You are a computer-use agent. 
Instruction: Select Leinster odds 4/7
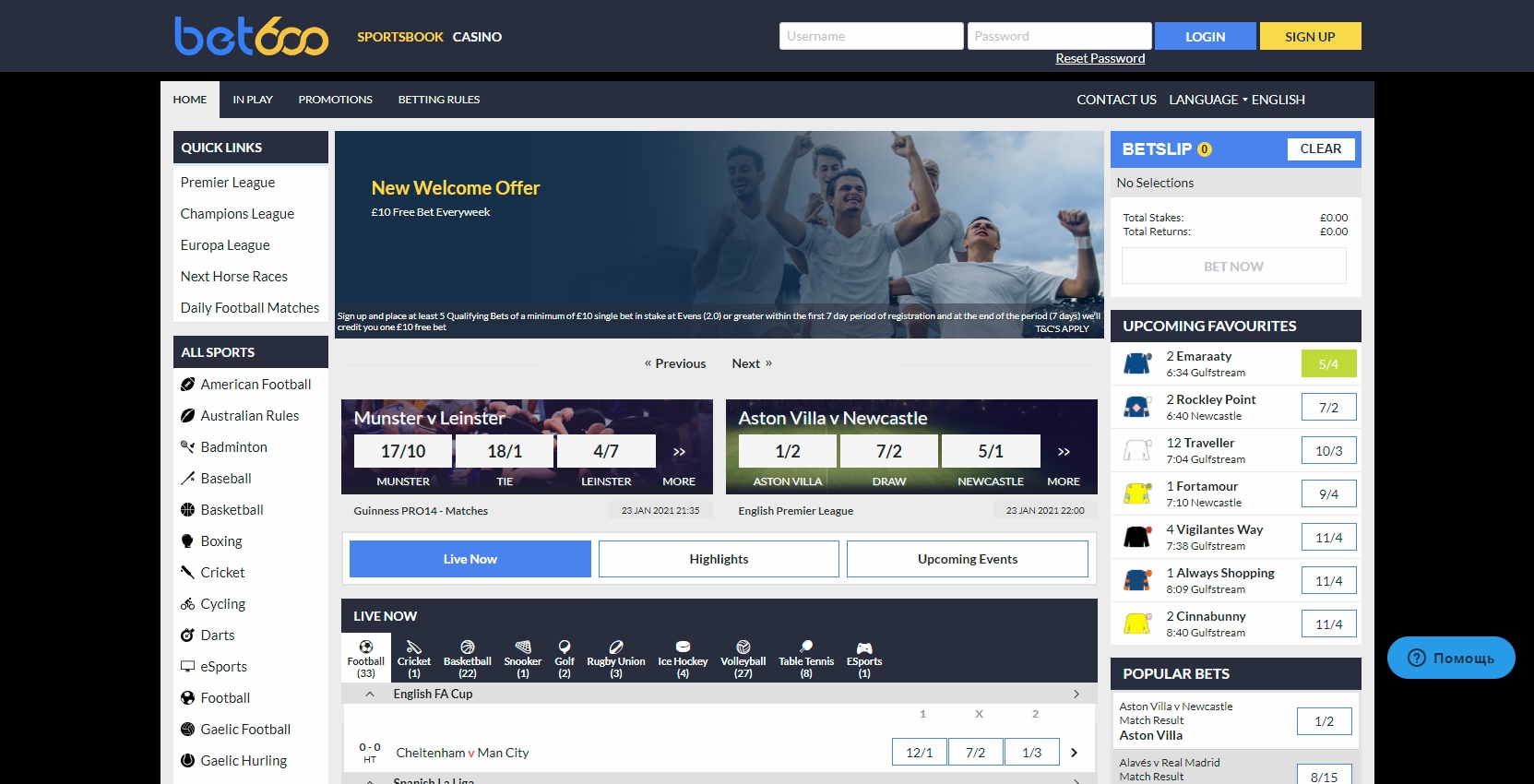[x=606, y=451]
